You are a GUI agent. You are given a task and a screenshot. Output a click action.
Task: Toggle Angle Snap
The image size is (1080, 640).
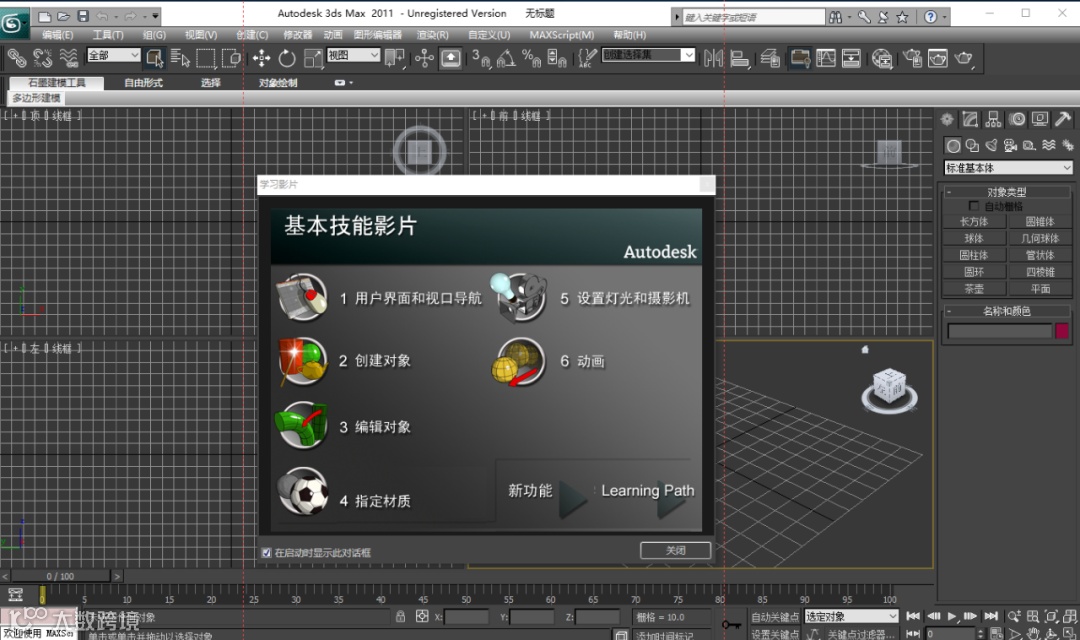tap(506, 59)
